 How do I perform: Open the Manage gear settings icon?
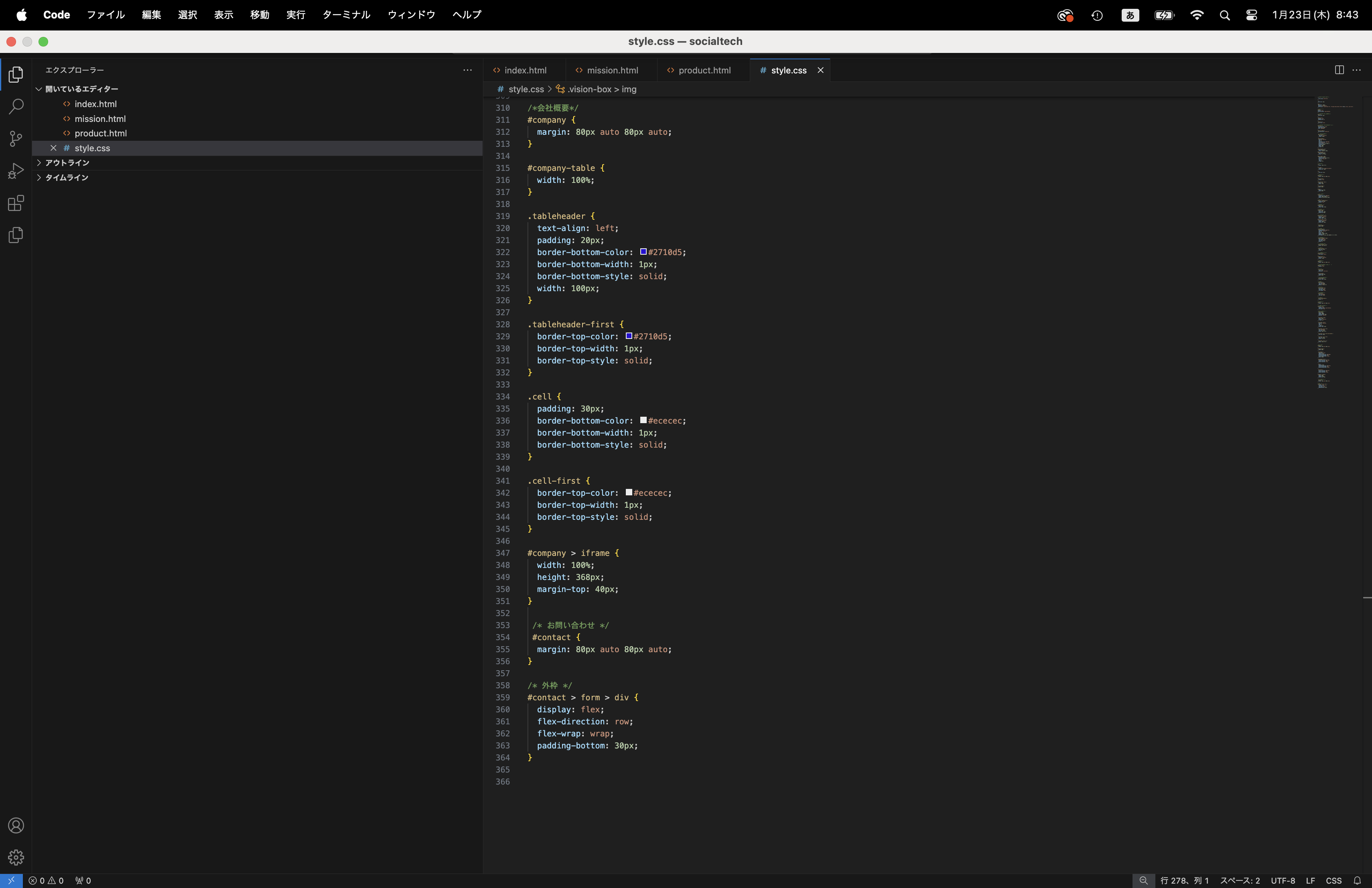[x=16, y=857]
